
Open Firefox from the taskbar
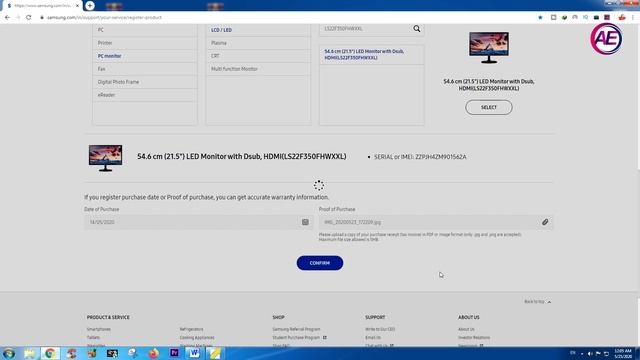point(153,353)
